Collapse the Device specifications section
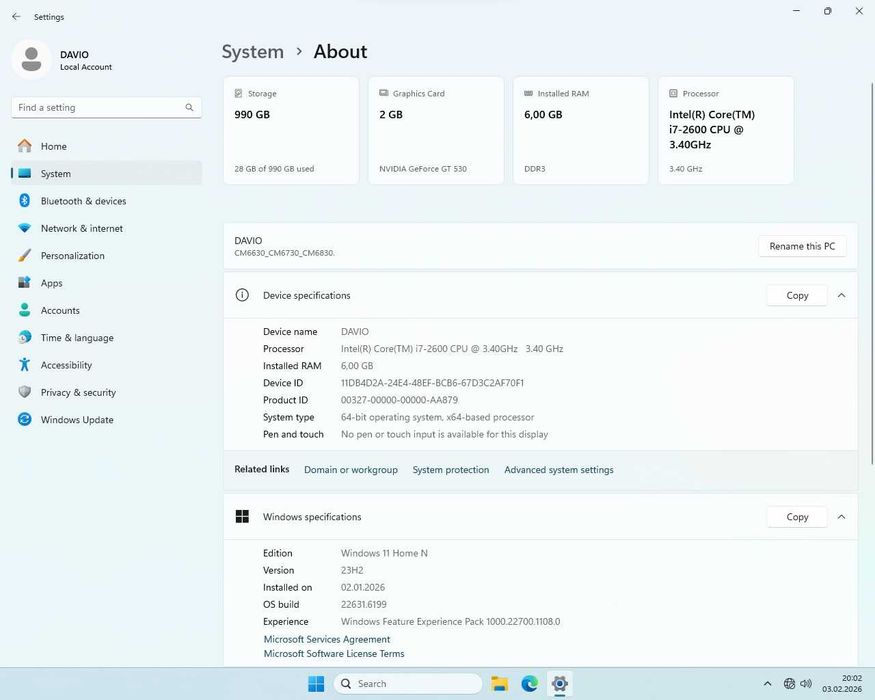Screen dimensions: 875x700 [842, 295]
